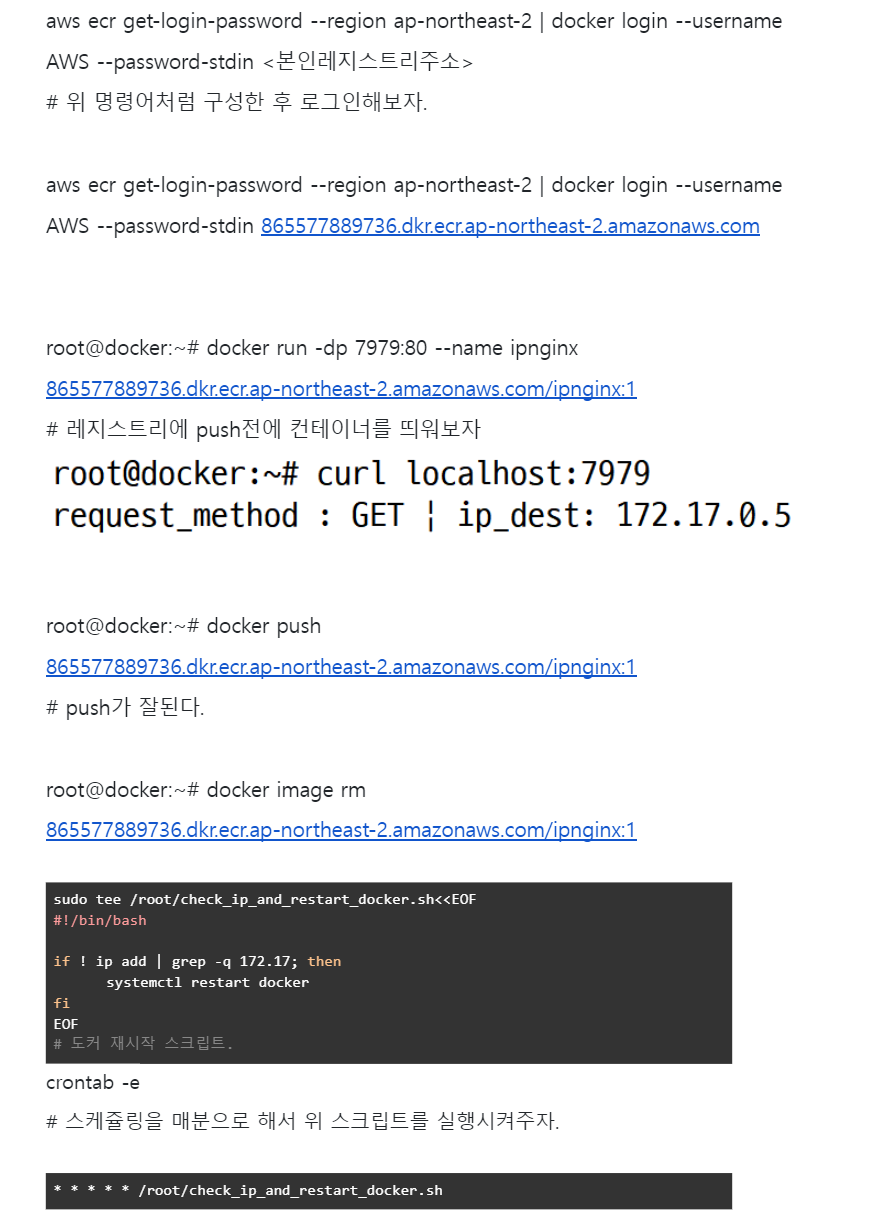Click the "systemctl restart docker" code line
869x1219 pixels.
pyautogui.click(x=207, y=982)
